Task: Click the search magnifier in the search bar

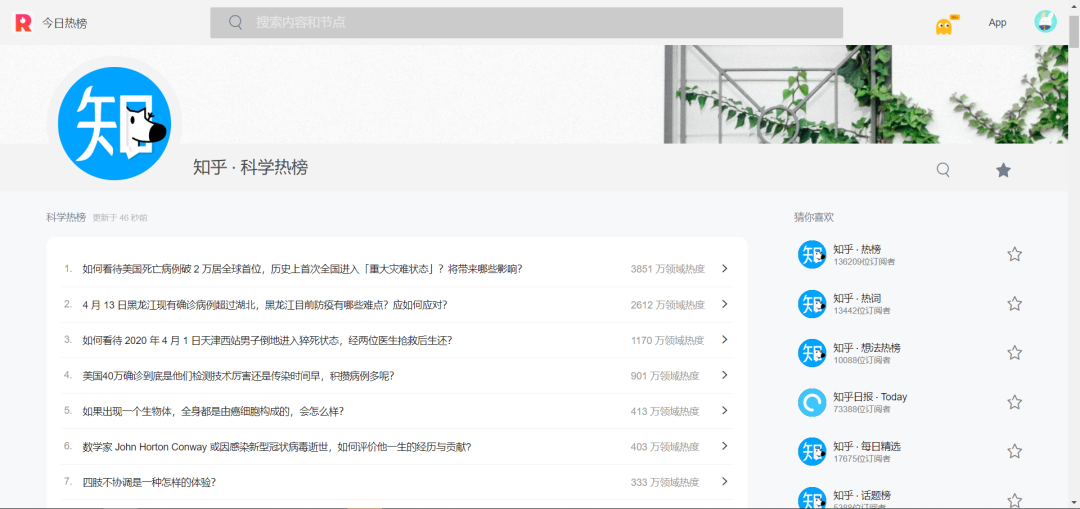Action: [236, 23]
